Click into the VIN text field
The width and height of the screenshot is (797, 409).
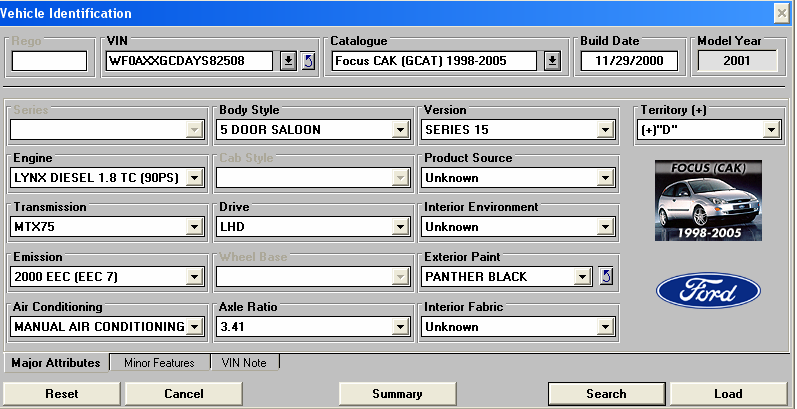click(189, 61)
